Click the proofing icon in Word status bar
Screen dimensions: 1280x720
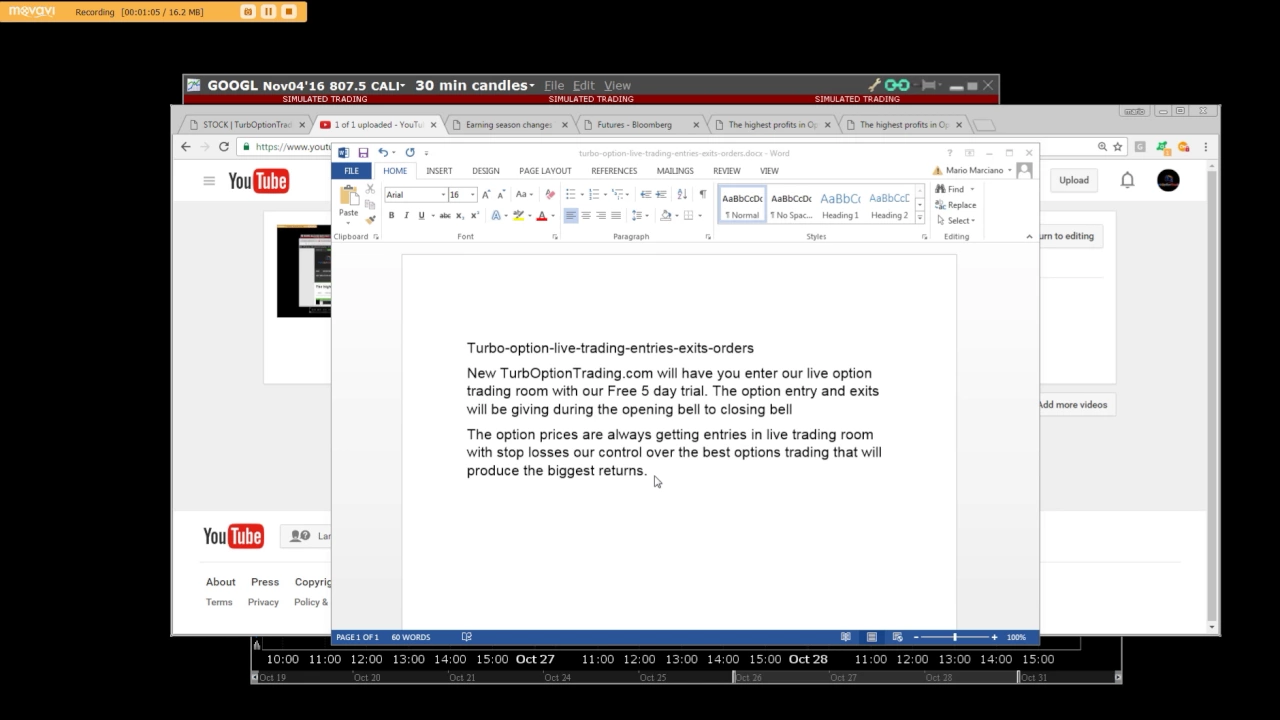pos(467,637)
